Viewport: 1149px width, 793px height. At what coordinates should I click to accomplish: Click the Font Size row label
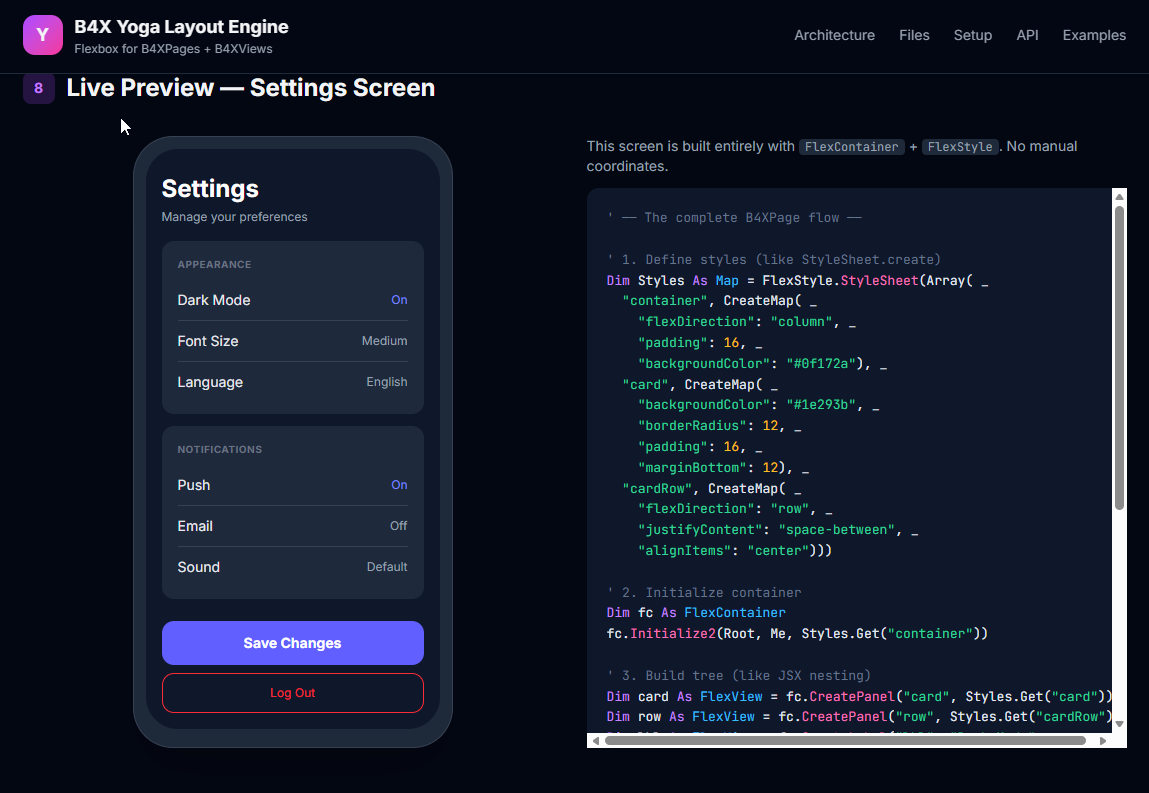pos(207,341)
